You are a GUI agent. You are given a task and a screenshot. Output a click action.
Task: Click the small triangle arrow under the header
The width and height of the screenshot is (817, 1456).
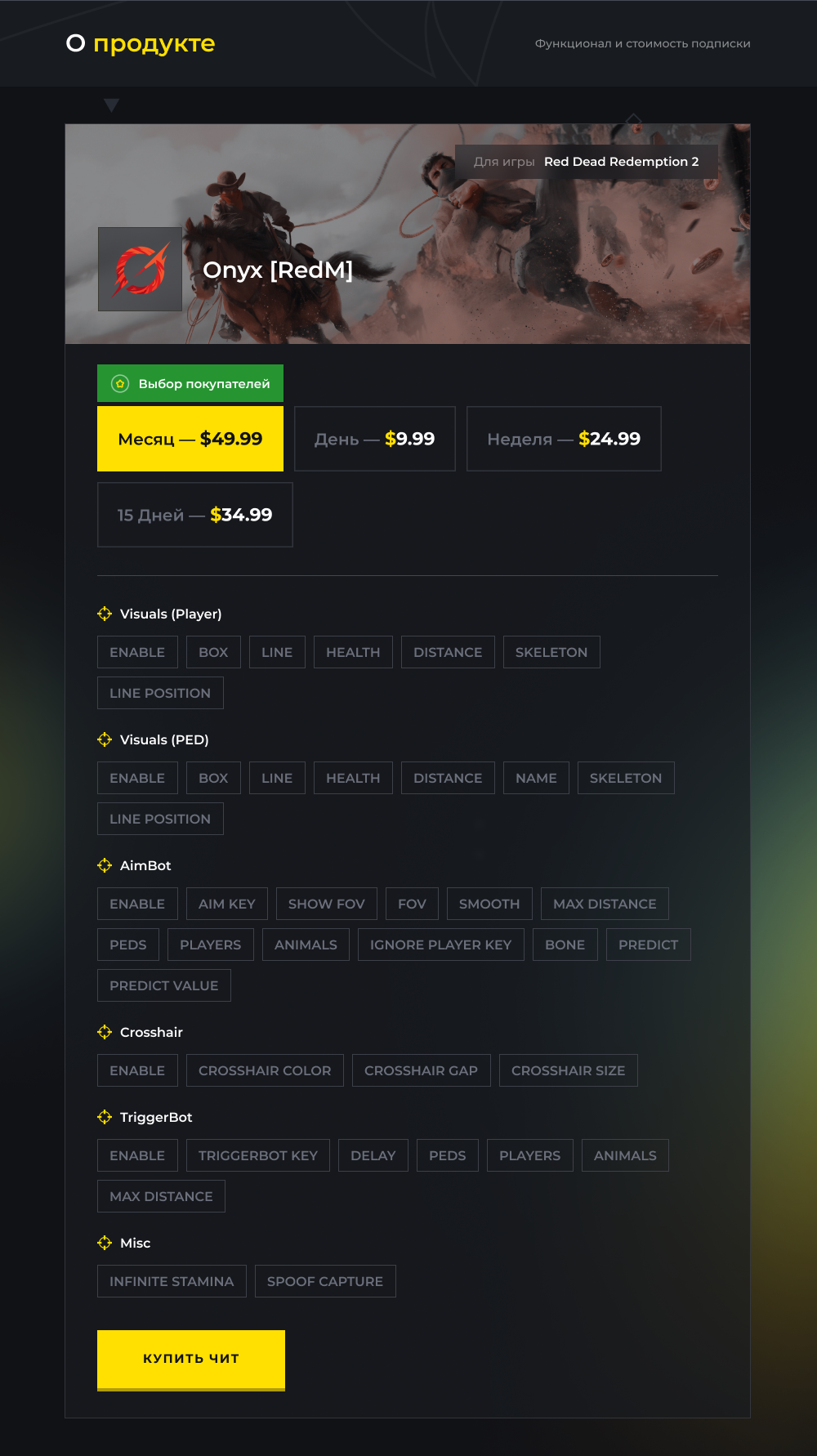pyautogui.click(x=112, y=105)
